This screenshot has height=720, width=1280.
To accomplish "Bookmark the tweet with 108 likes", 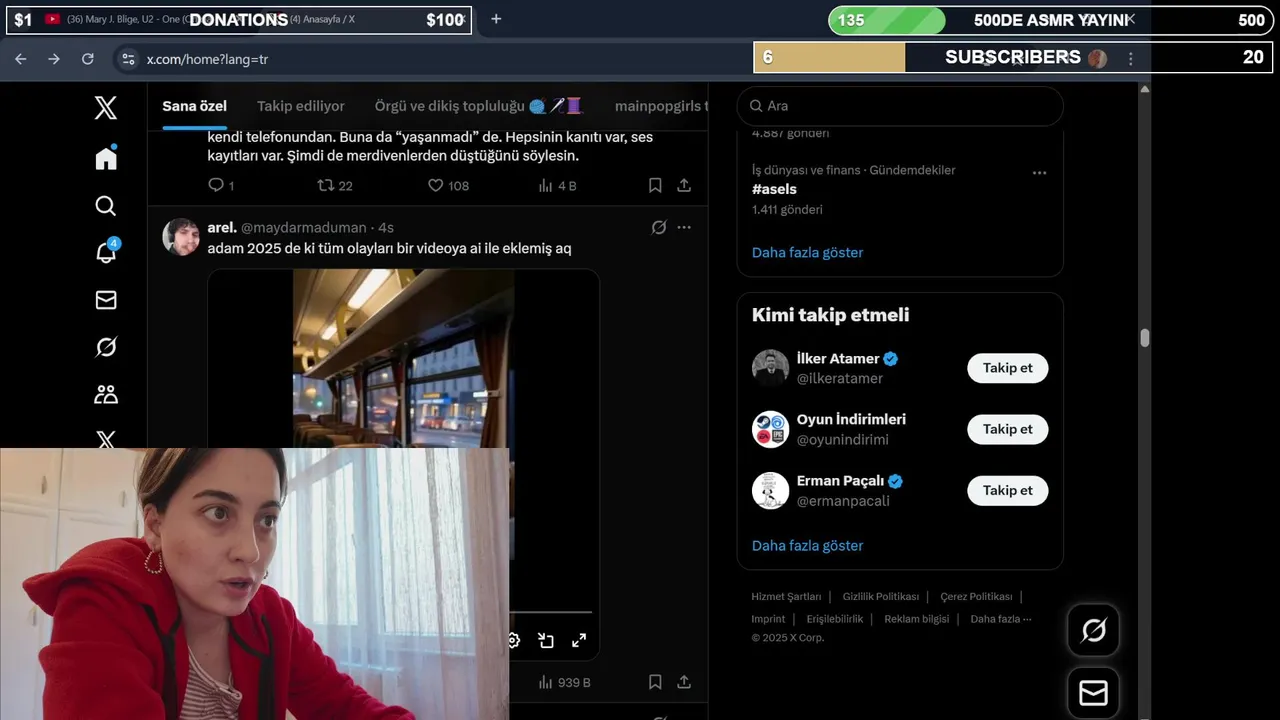I will [655, 185].
